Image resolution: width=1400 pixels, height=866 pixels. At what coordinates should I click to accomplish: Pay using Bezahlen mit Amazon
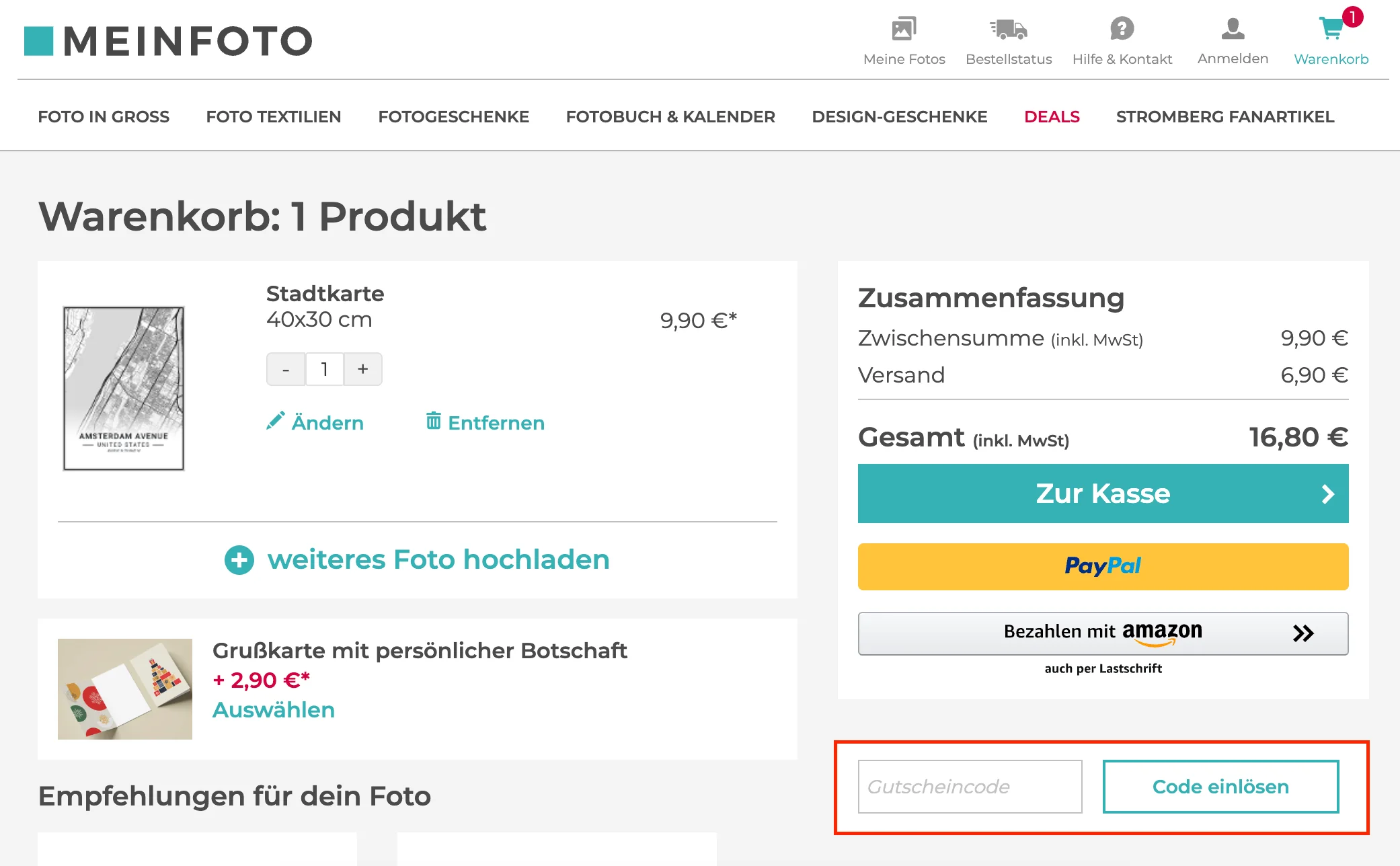pyautogui.click(x=1102, y=633)
